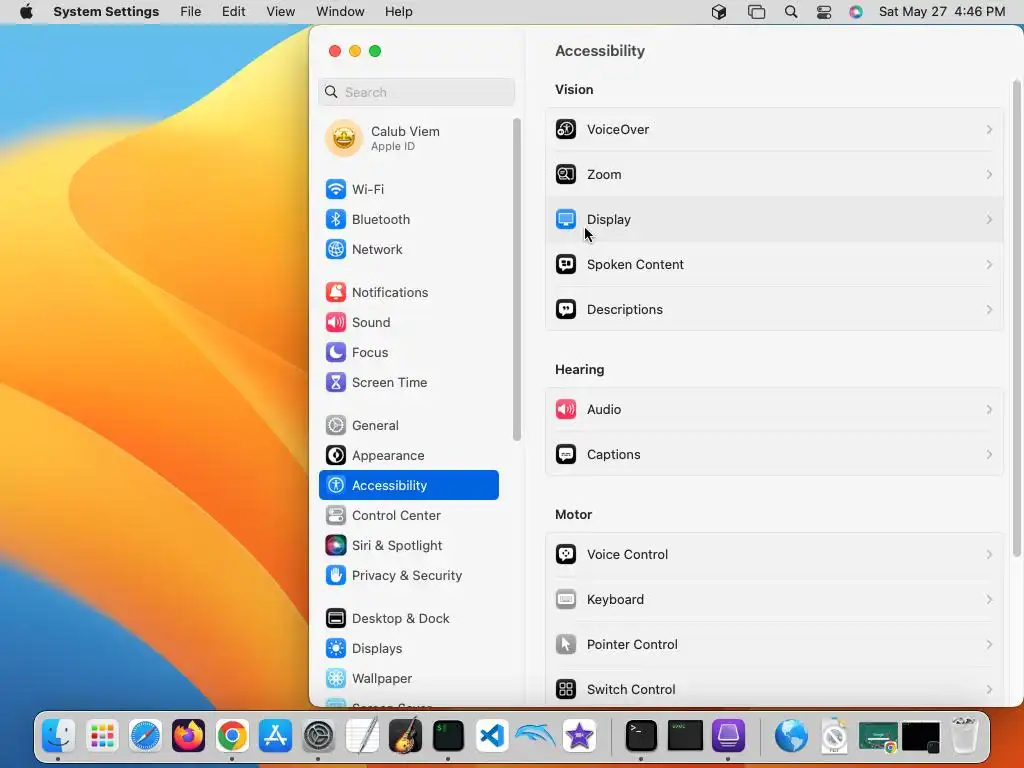Open Captions row chevron
Viewport: 1024px width, 768px height.
pyautogui.click(x=989, y=455)
